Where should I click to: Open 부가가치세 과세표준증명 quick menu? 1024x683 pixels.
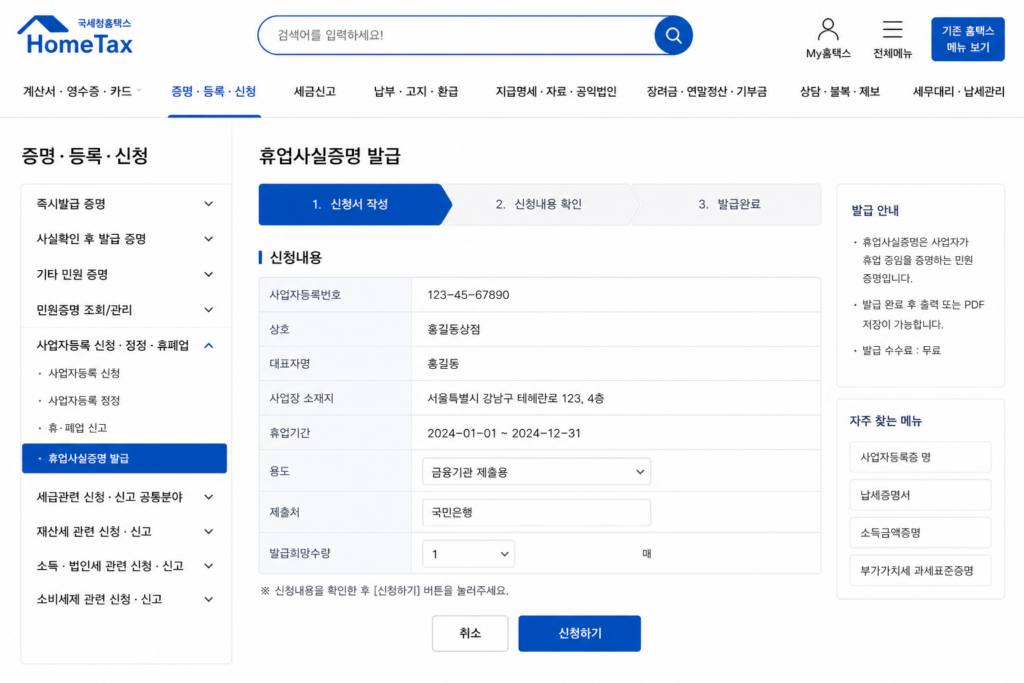click(x=920, y=571)
